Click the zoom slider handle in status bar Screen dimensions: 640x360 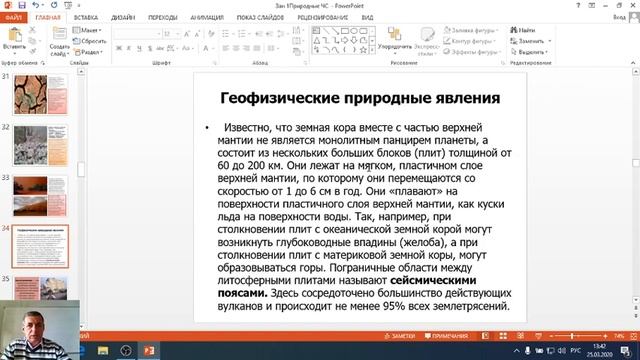click(572, 336)
